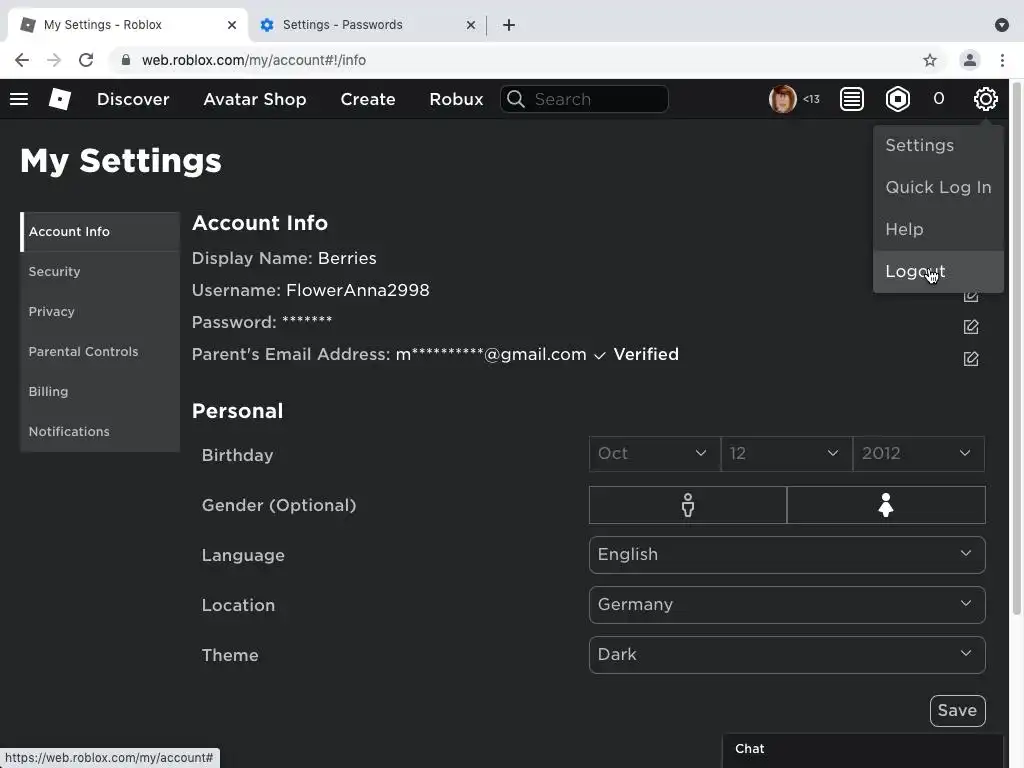Screen dimensions: 1024x768
Task: Select the female gender option
Action: click(x=886, y=505)
